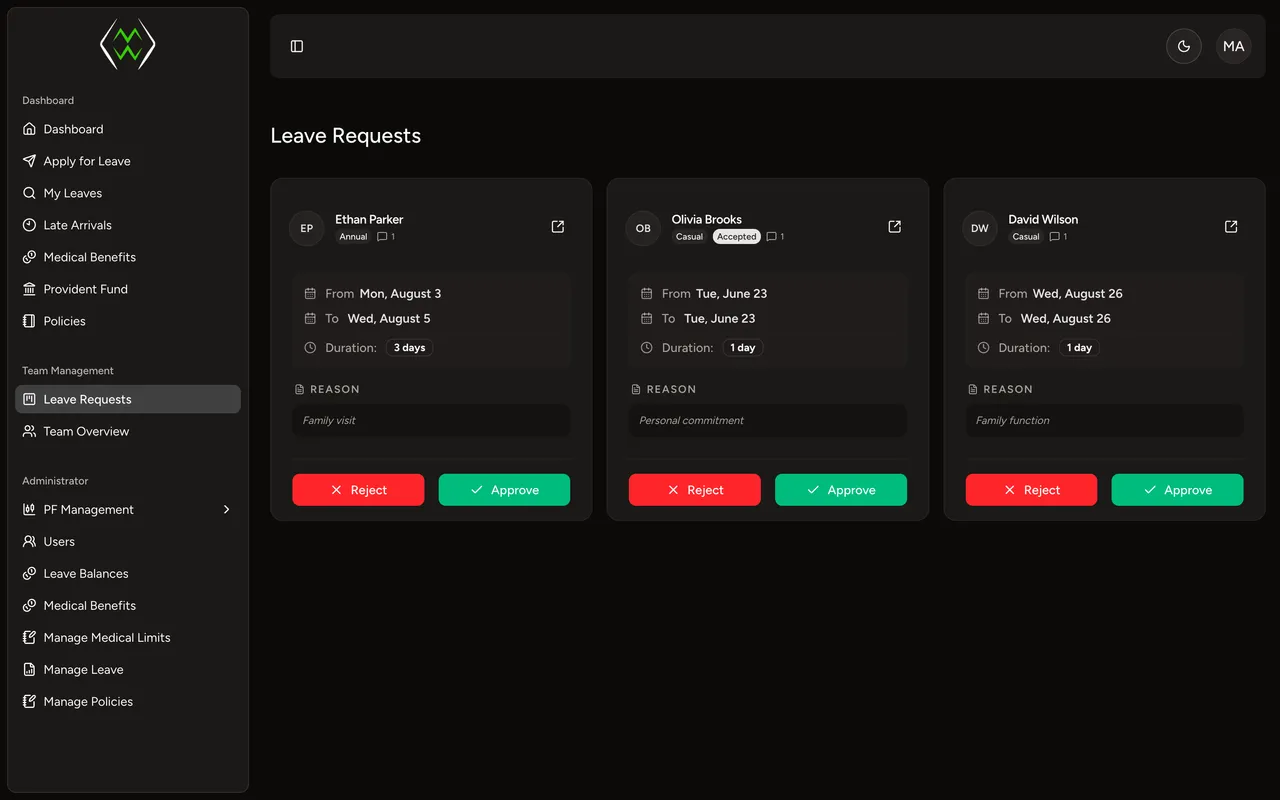Open Provident Fund page
Image resolution: width=1280 pixels, height=800 pixels.
[128, 289]
